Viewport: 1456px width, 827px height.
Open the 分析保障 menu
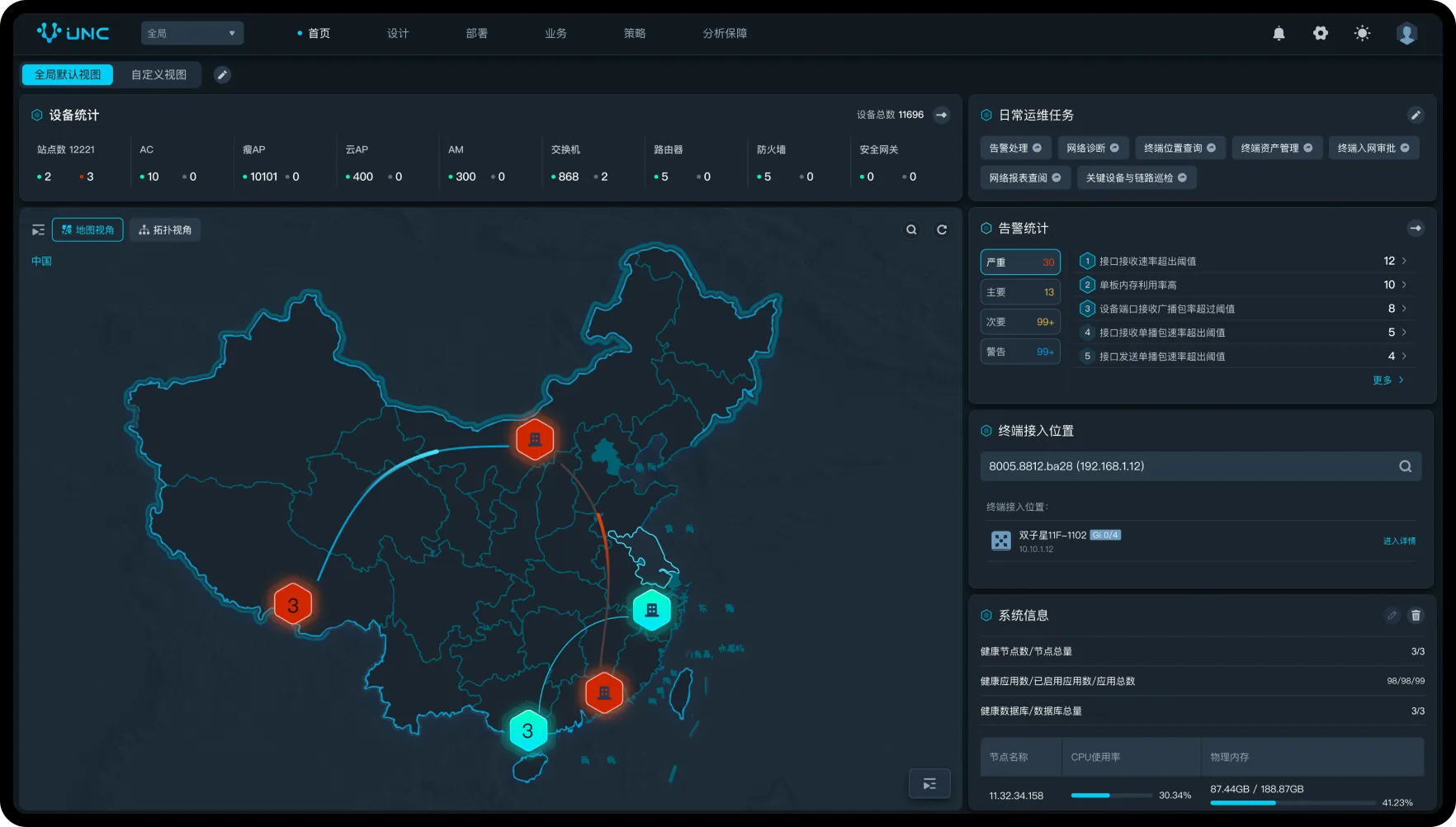[724, 34]
